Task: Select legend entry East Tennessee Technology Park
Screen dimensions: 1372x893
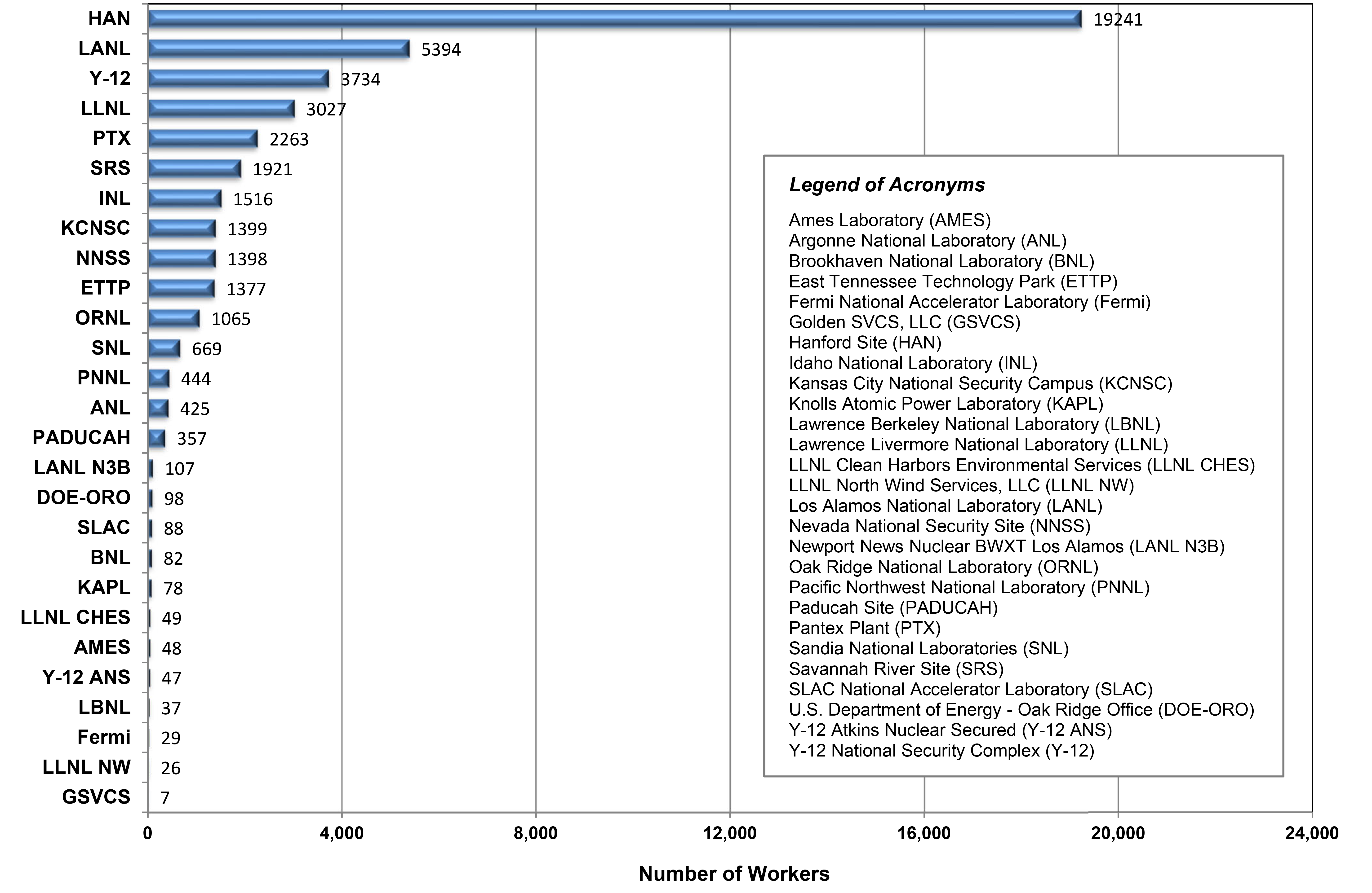Action: (x=954, y=282)
